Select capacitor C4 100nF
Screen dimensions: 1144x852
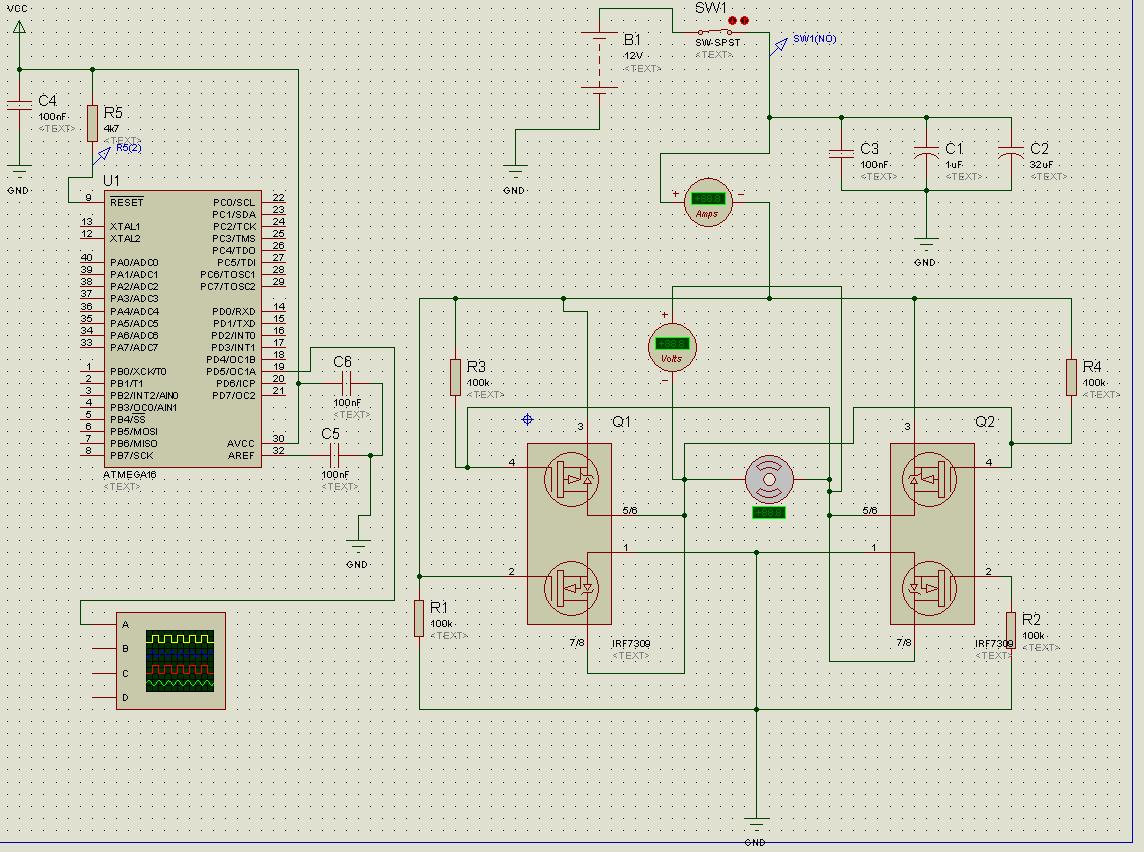click(19, 104)
